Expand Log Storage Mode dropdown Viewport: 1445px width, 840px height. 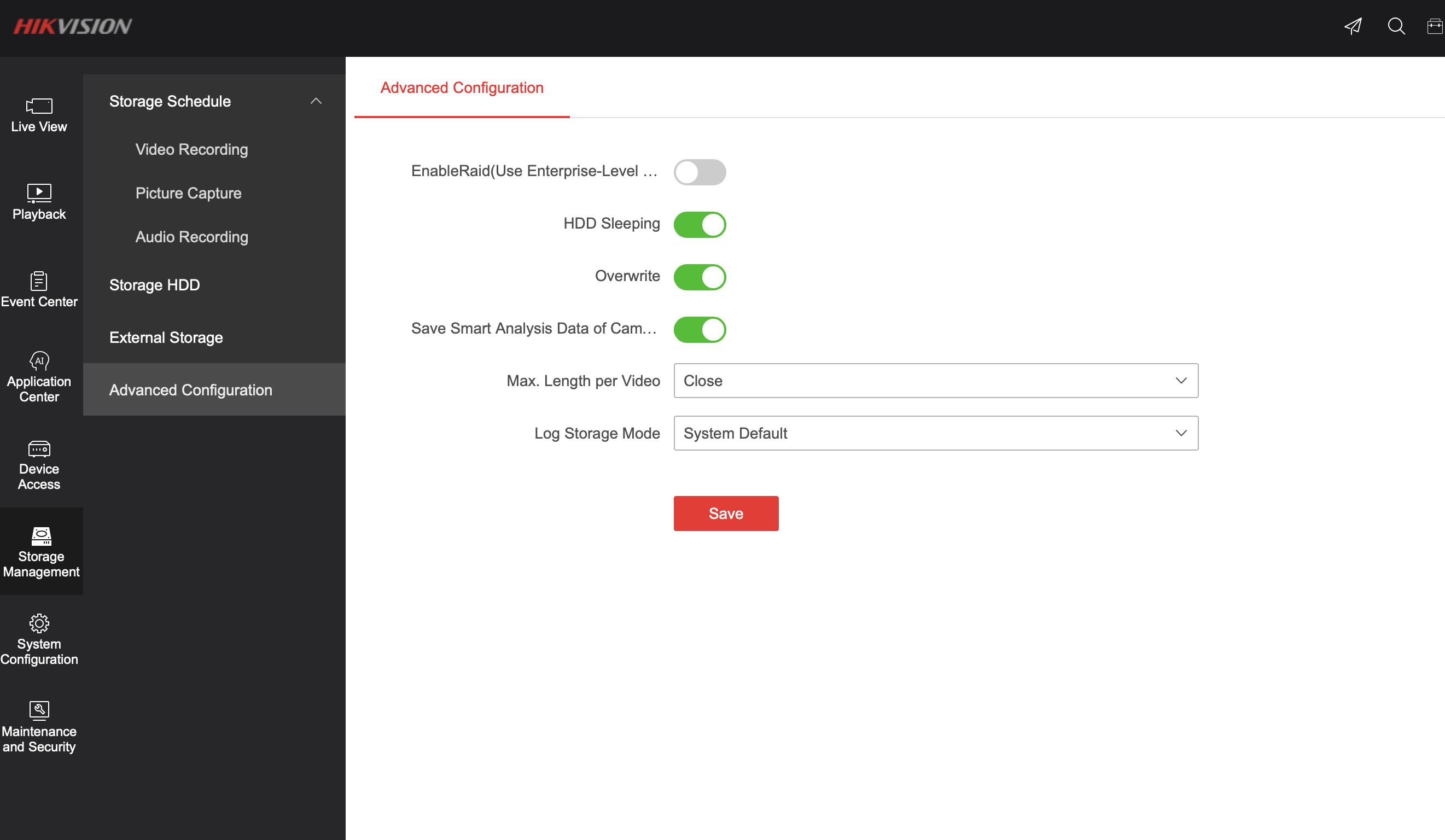click(x=935, y=434)
